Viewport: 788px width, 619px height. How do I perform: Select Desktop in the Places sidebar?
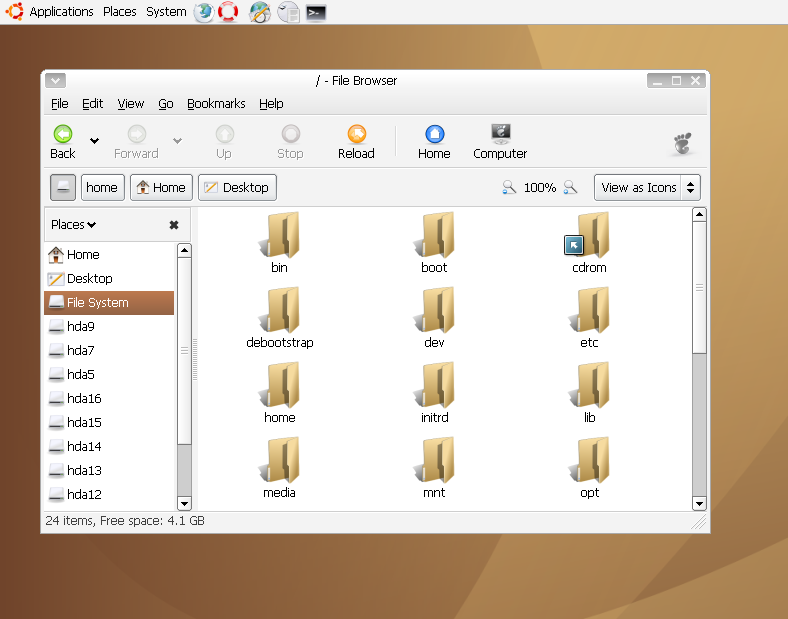click(x=109, y=279)
